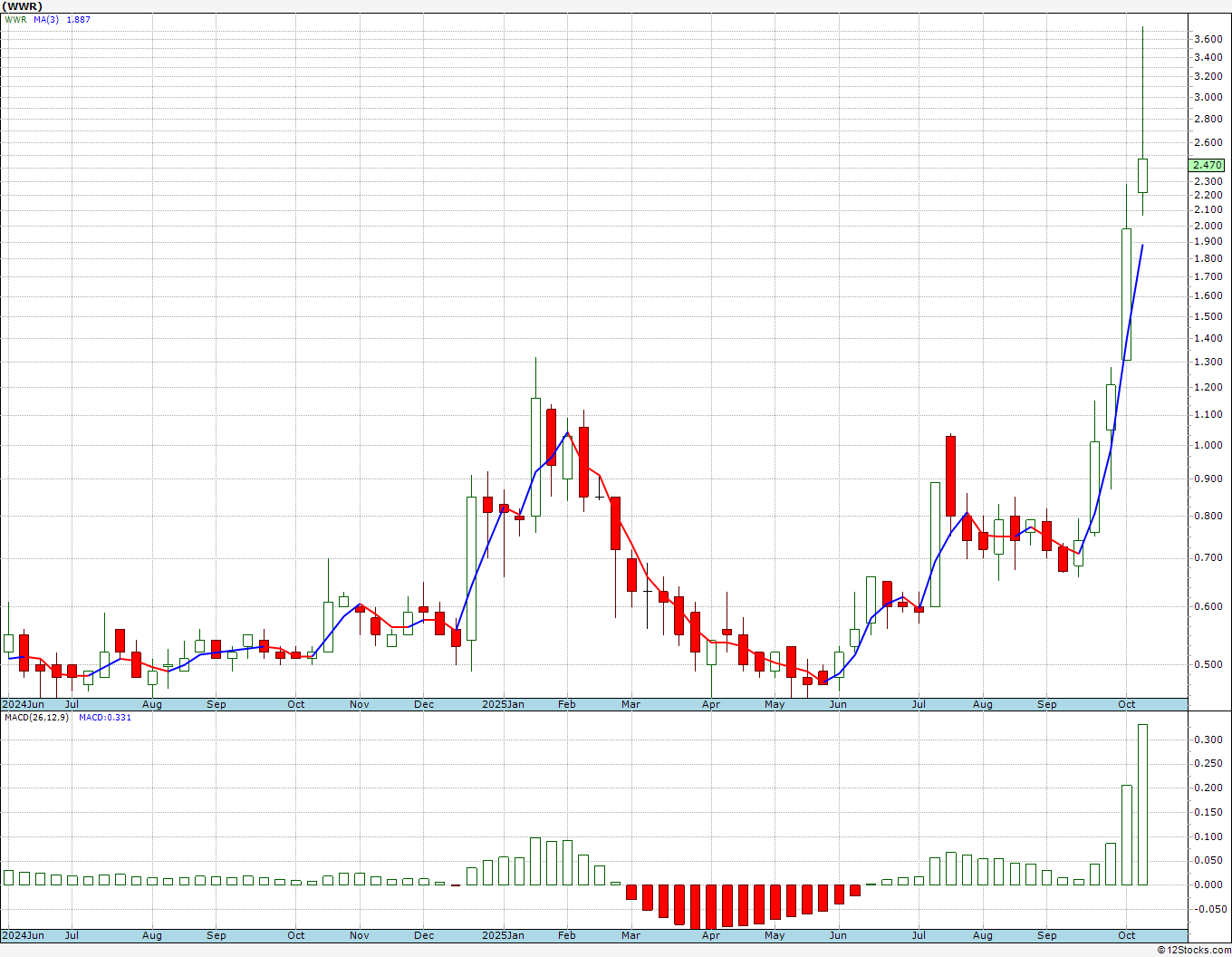Click the 1.300 price axis label
The width and height of the screenshot is (1232, 957).
(1208, 362)
